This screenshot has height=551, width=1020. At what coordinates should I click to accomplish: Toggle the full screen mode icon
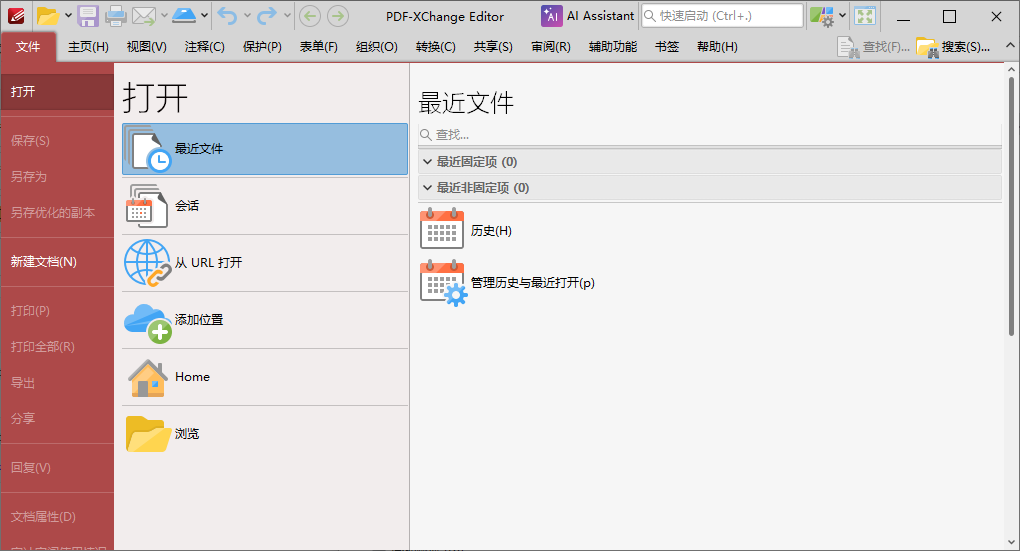(x=865, y=16)
